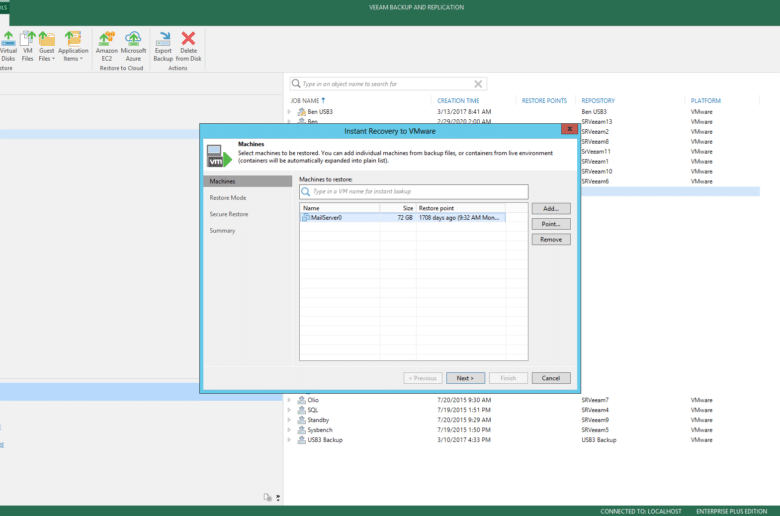The width and height of the screenshot is (780, 516).
Task: Expand the Sysbench backup job
Action: coord(289,430)
